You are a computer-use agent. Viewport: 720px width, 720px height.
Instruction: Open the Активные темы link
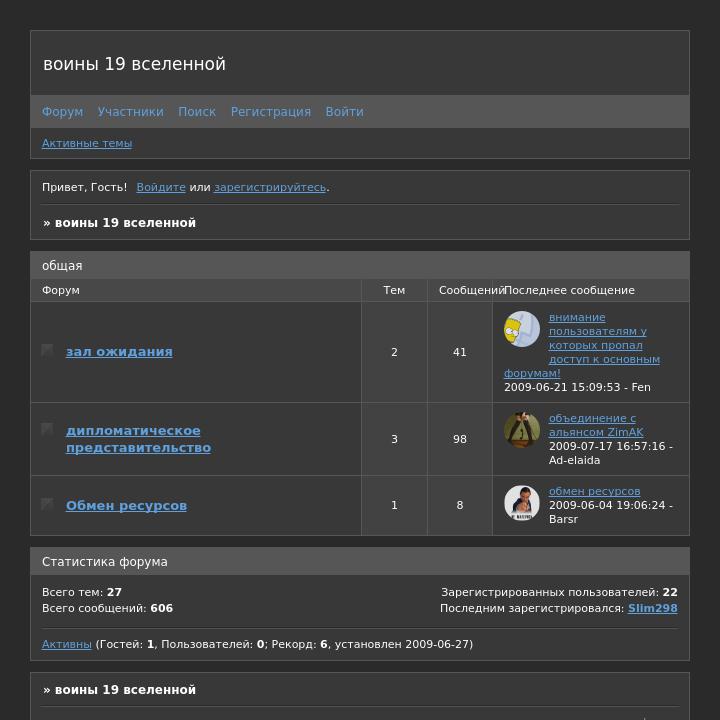(87, 143)
